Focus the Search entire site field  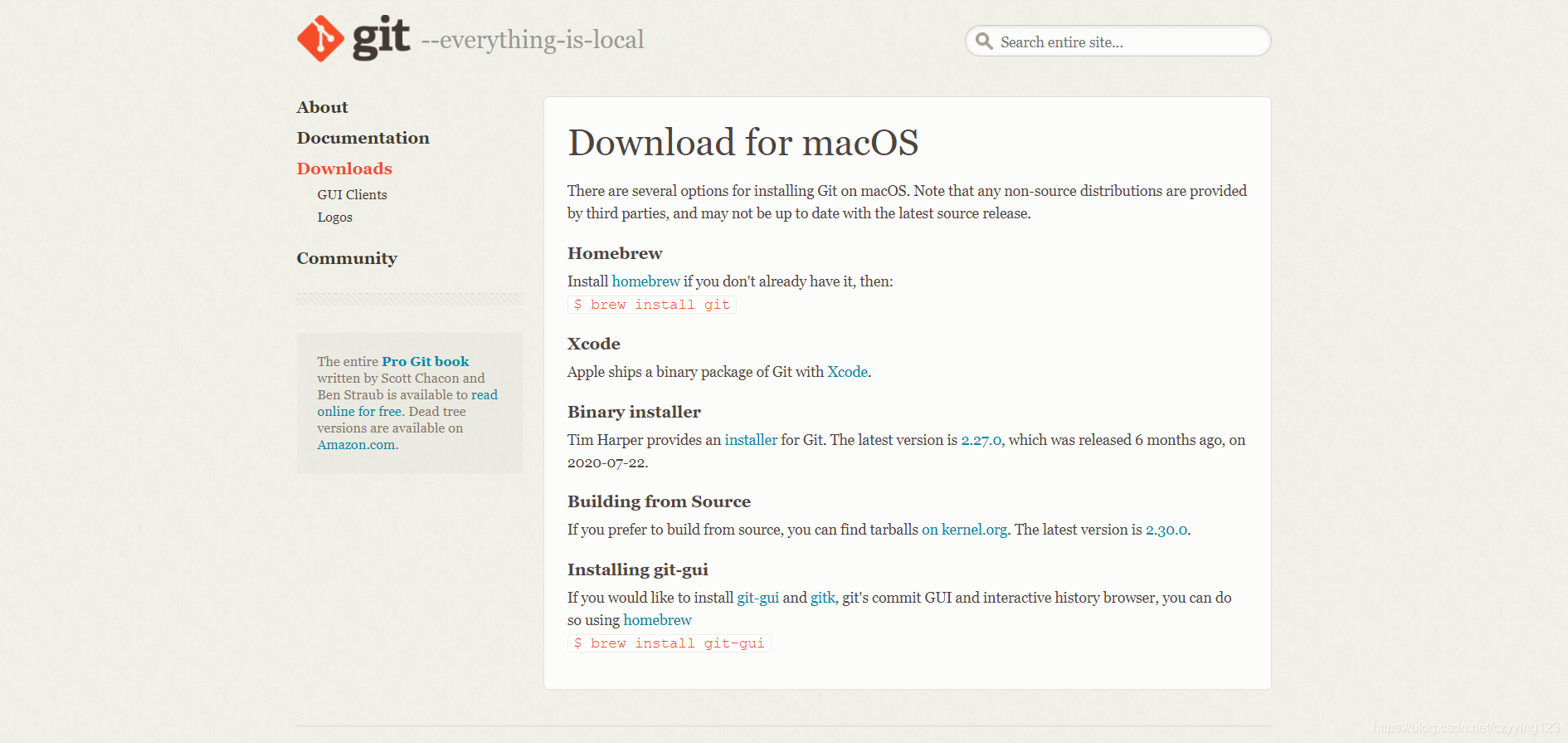1118,42
